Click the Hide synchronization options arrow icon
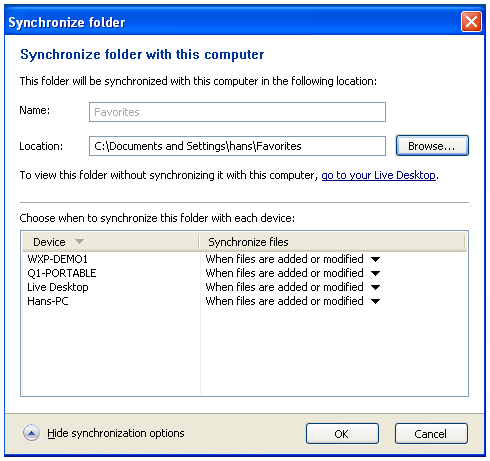490x461 pixels. pos(31,433)
